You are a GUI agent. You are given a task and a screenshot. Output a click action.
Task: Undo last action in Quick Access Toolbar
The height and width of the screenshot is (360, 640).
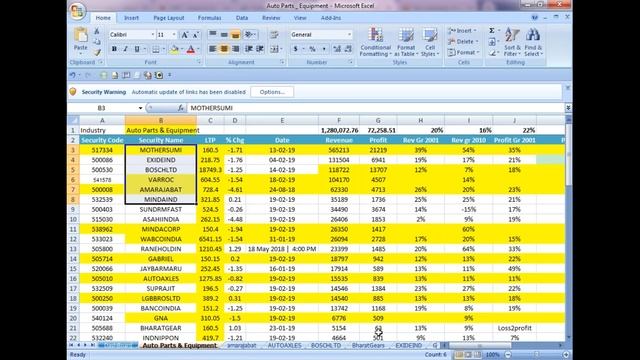[73, 75]
